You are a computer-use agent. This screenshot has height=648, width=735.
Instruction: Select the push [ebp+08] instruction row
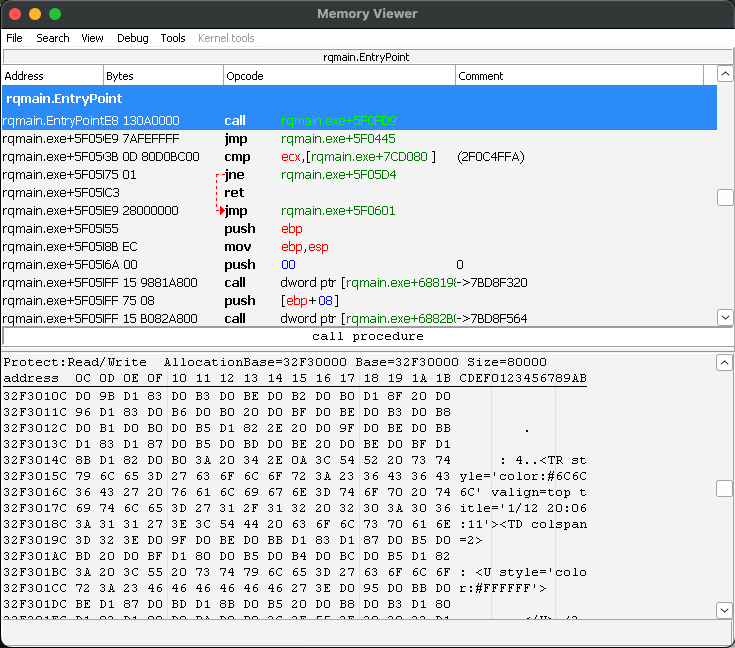point(359,301)
